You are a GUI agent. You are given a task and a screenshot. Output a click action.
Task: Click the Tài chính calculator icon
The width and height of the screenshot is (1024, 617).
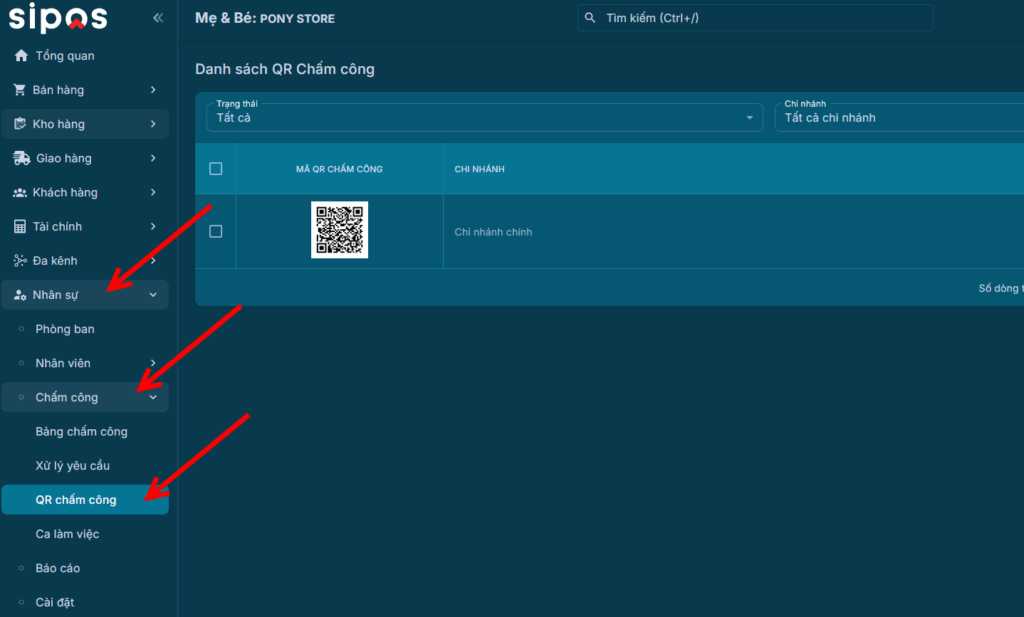point(20,227)
